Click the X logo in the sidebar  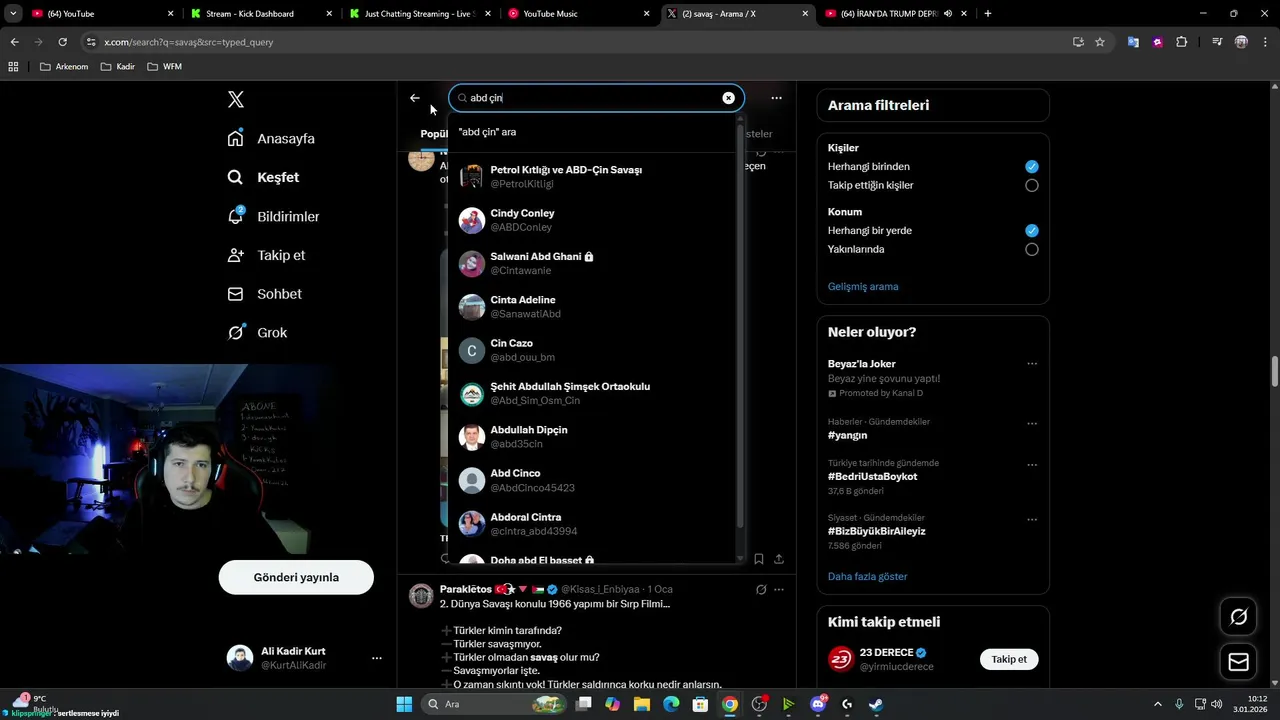[236, 99]
